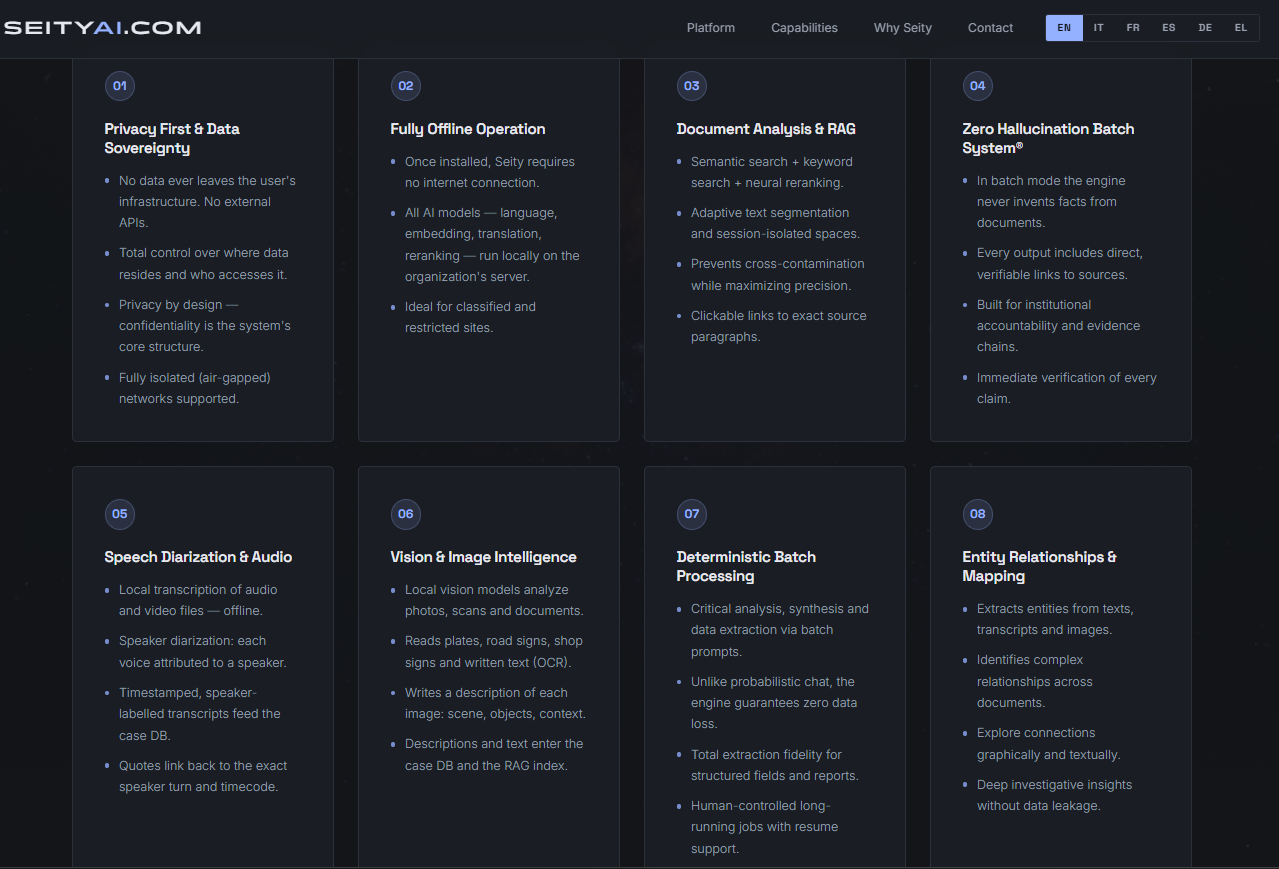Click the 01 number badge

(120, 86)
